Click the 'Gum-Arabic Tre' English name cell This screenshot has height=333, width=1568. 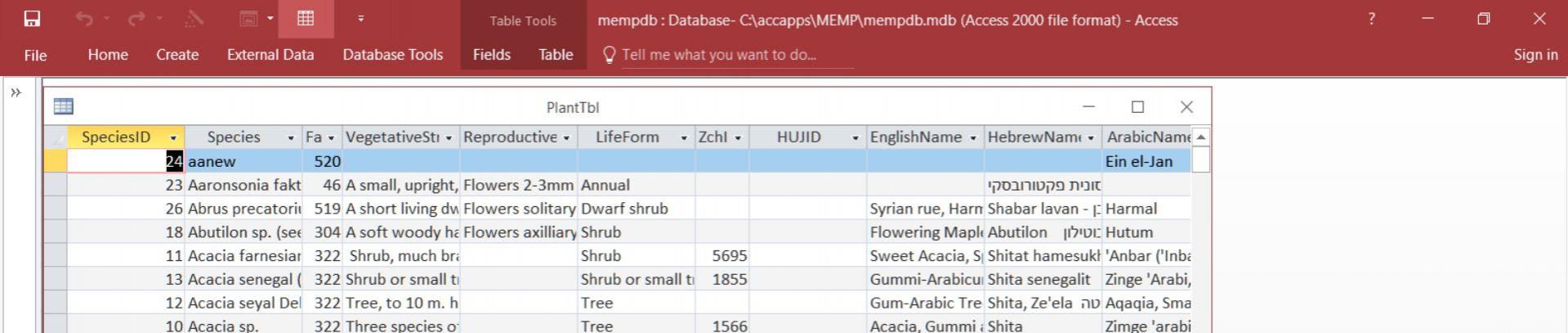tap(926, 304)
